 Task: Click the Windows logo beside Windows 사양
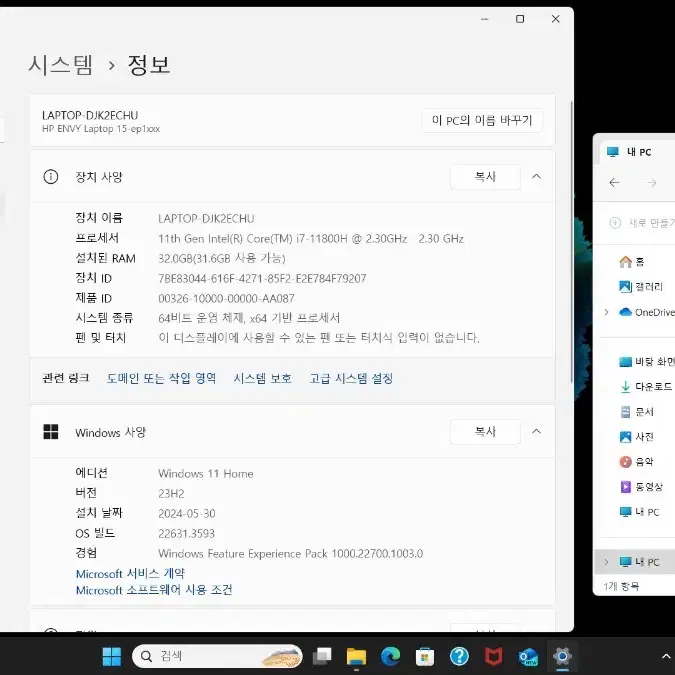tap(51, 432)
